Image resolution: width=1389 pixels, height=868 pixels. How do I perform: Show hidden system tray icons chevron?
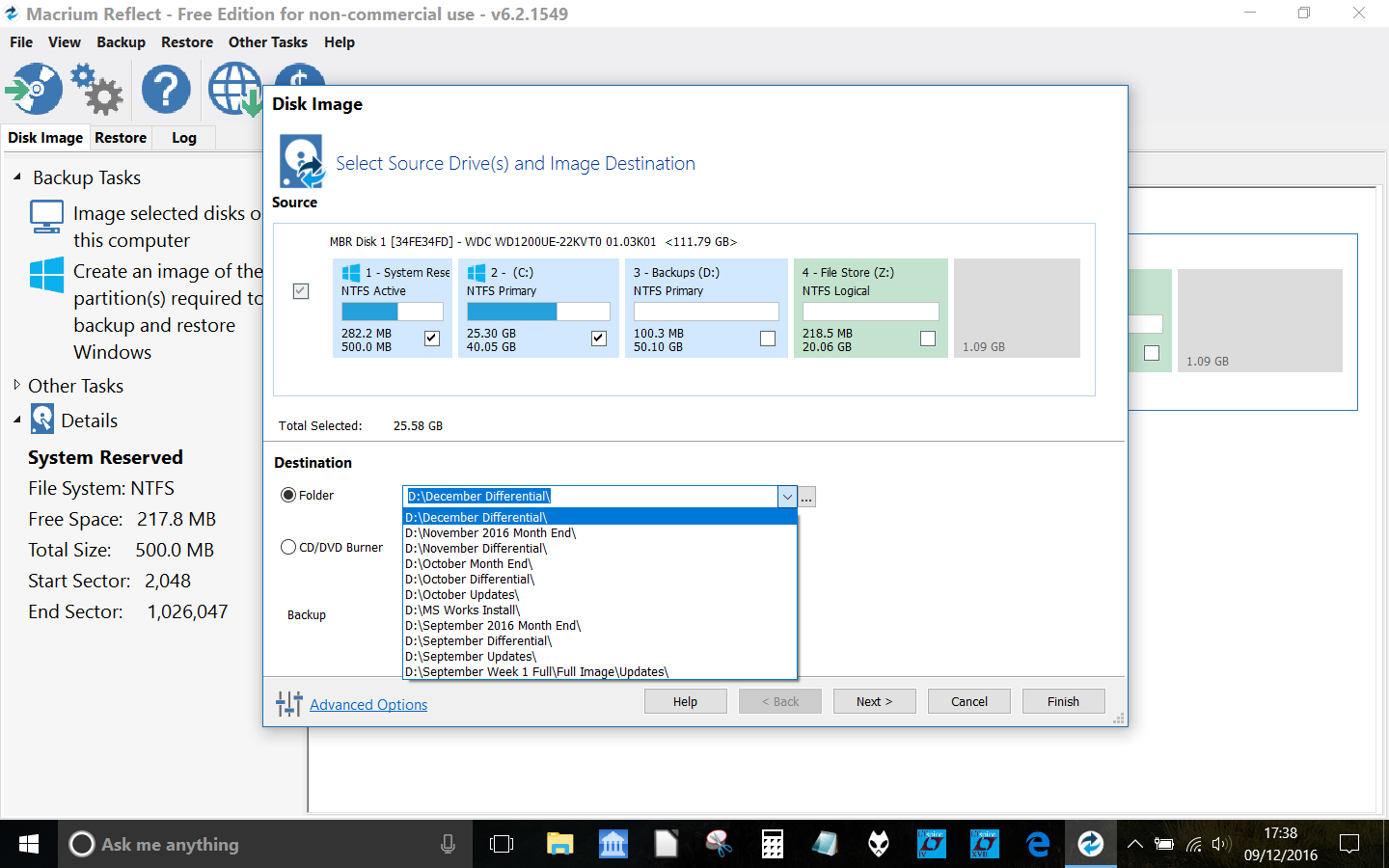tap(1135, 844)
